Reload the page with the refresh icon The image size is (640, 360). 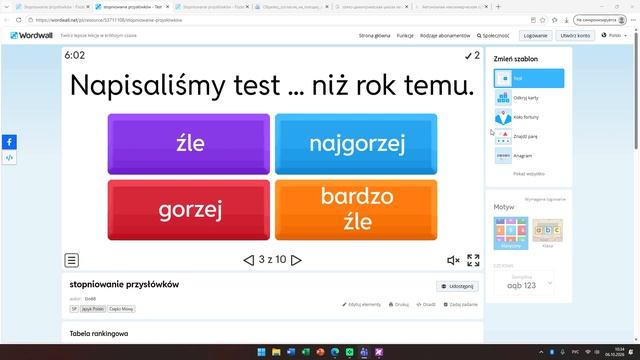pyautogui.click(x=18, y=20)
